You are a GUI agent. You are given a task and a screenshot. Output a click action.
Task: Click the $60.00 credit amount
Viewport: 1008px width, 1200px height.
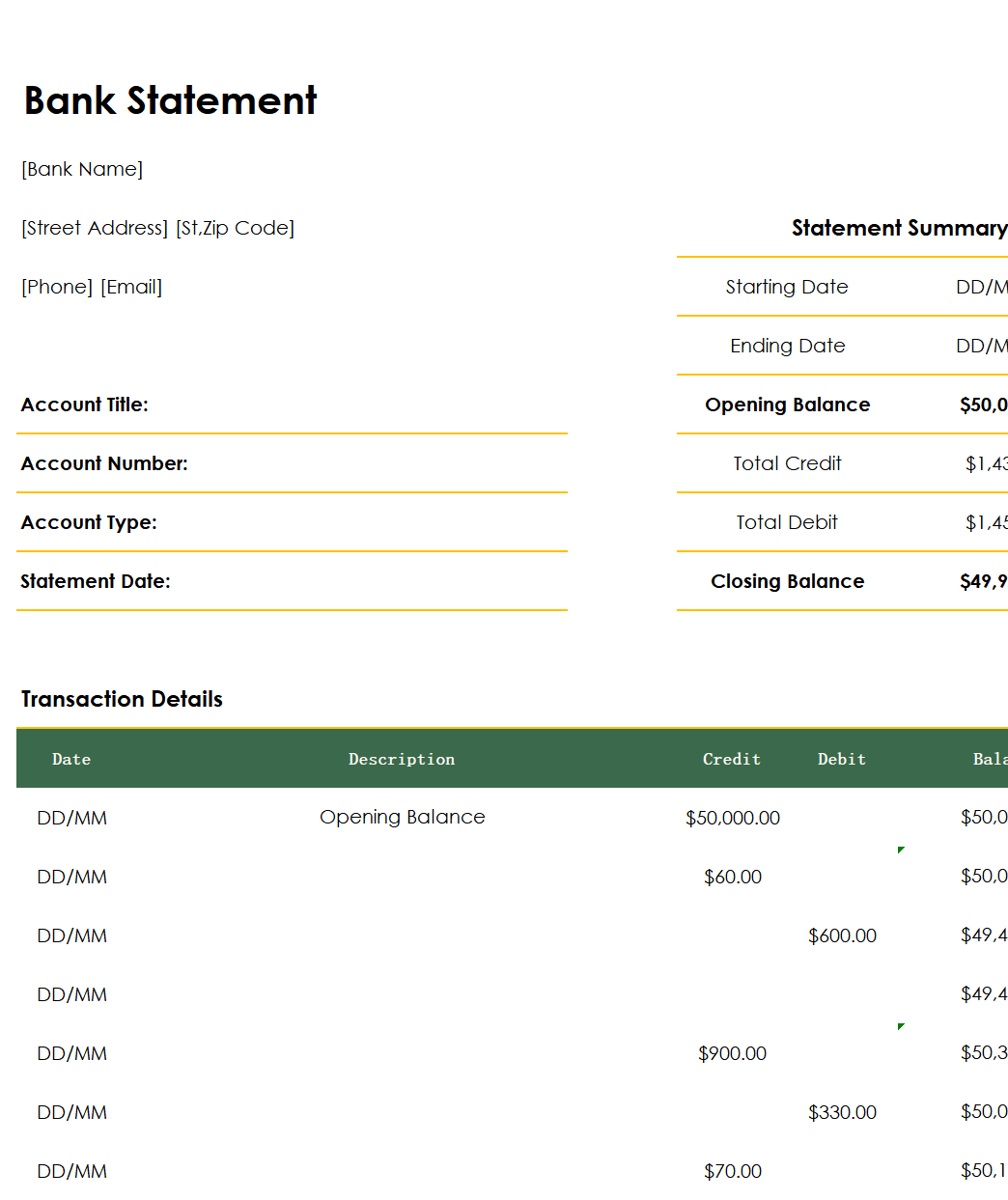point(733,877)
